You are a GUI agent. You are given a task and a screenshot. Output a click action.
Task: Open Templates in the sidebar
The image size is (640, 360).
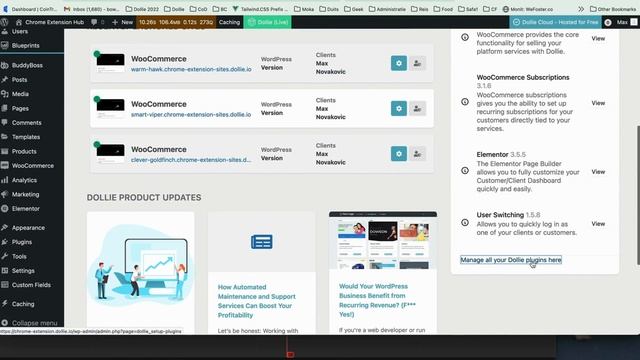click(x=26, y=137)
